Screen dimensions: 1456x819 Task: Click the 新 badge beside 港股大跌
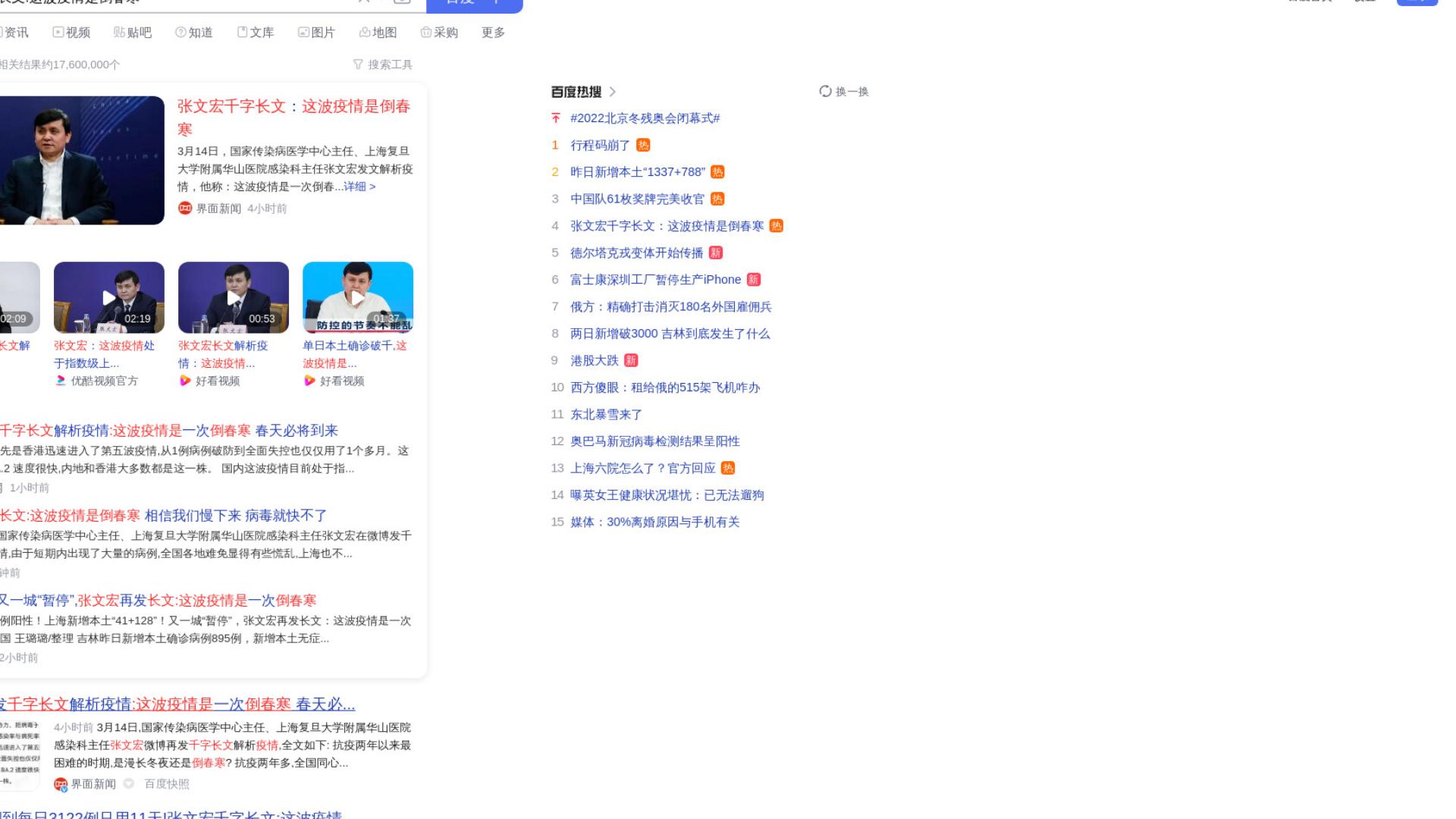click(x=631, y=361)
